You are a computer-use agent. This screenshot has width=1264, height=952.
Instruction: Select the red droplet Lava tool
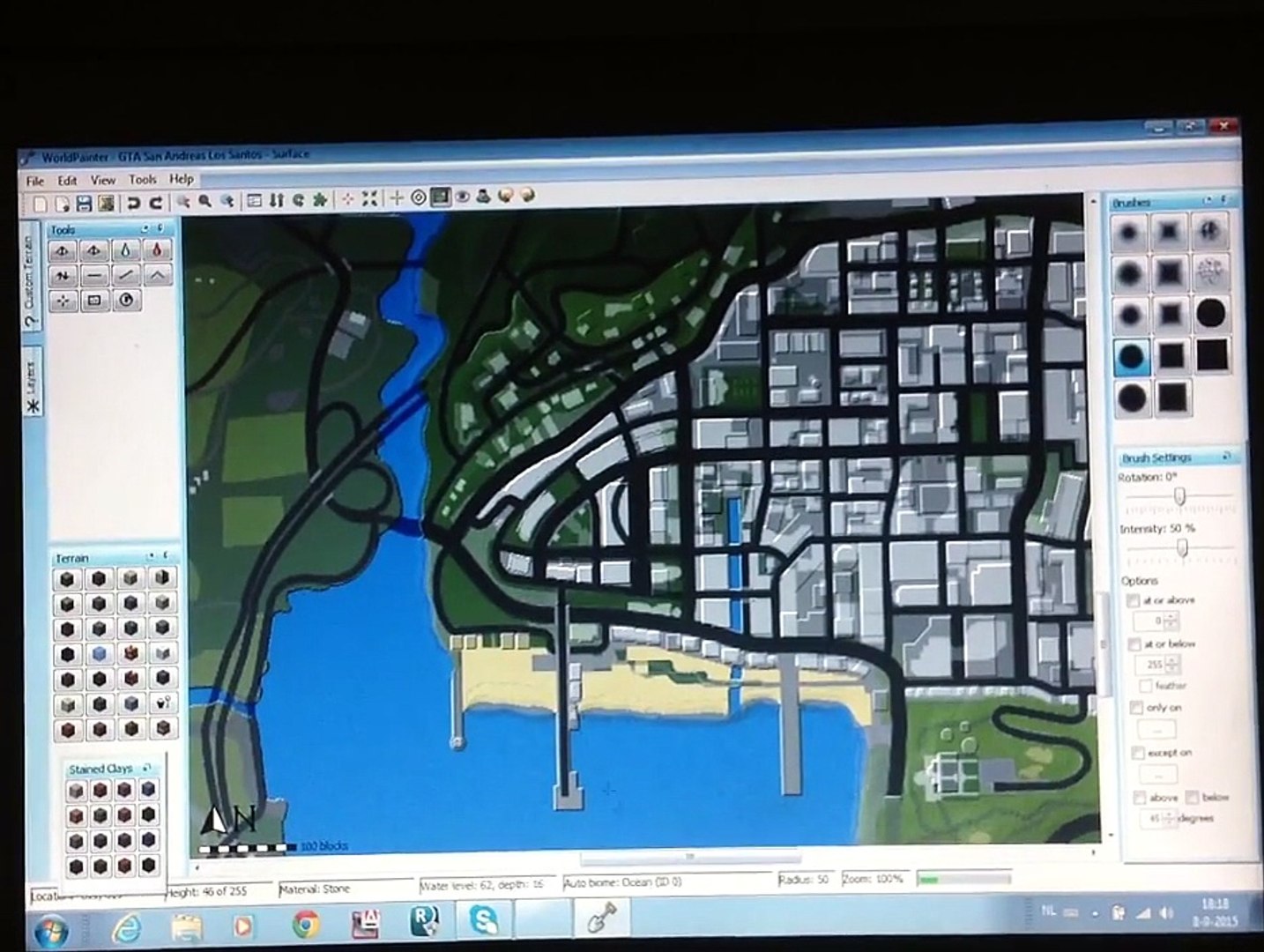pos(157,251)
